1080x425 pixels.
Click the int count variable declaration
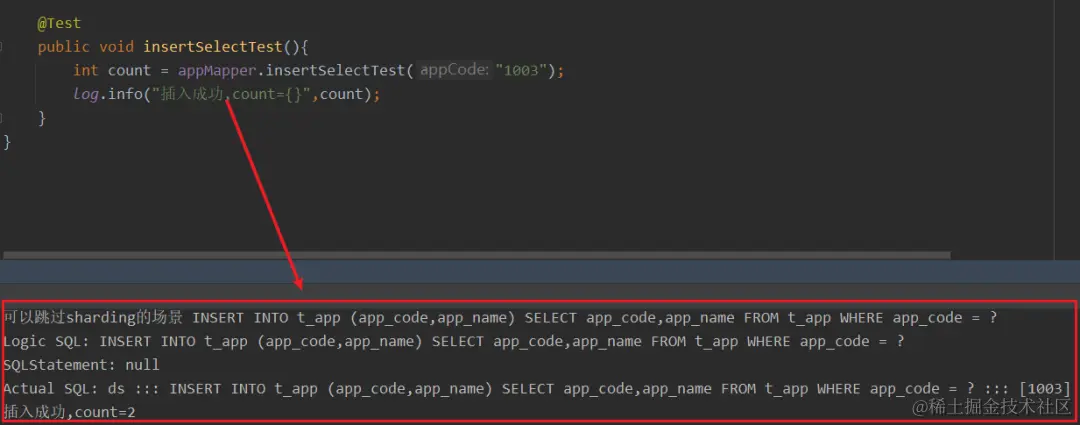coord(112,70)
